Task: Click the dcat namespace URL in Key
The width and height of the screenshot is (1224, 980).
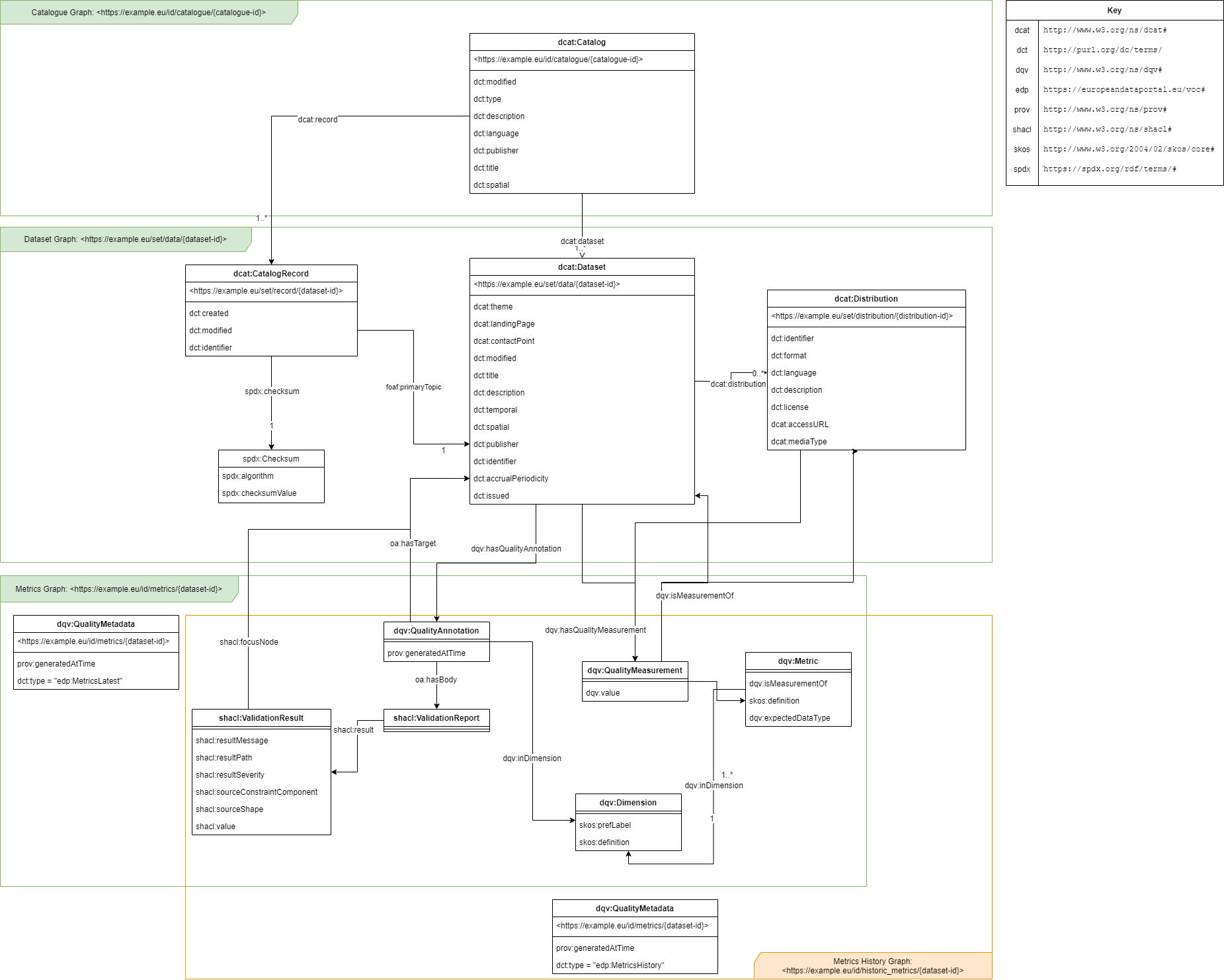Action: coord(1104,30)
